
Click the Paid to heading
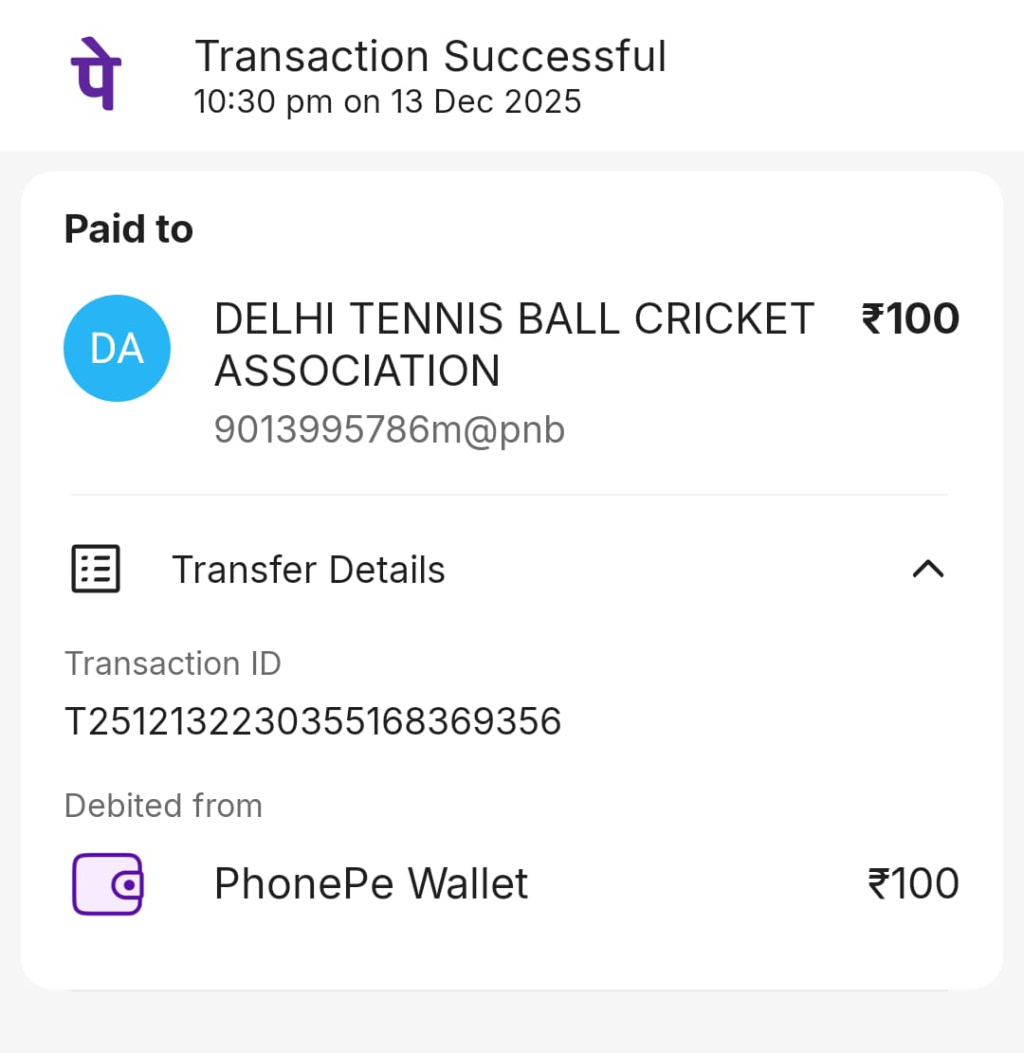(129, 230)
